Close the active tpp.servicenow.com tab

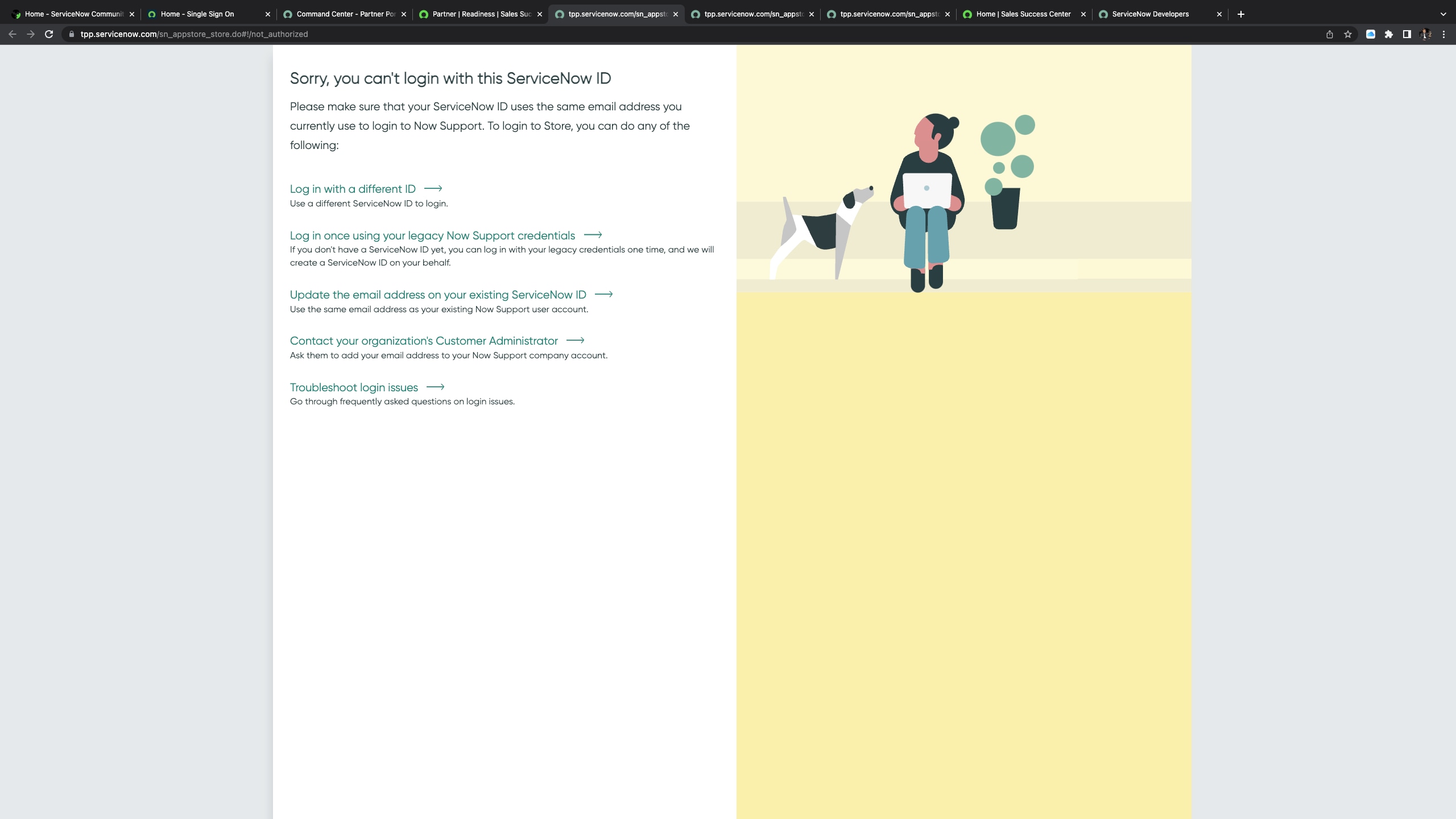676,14
